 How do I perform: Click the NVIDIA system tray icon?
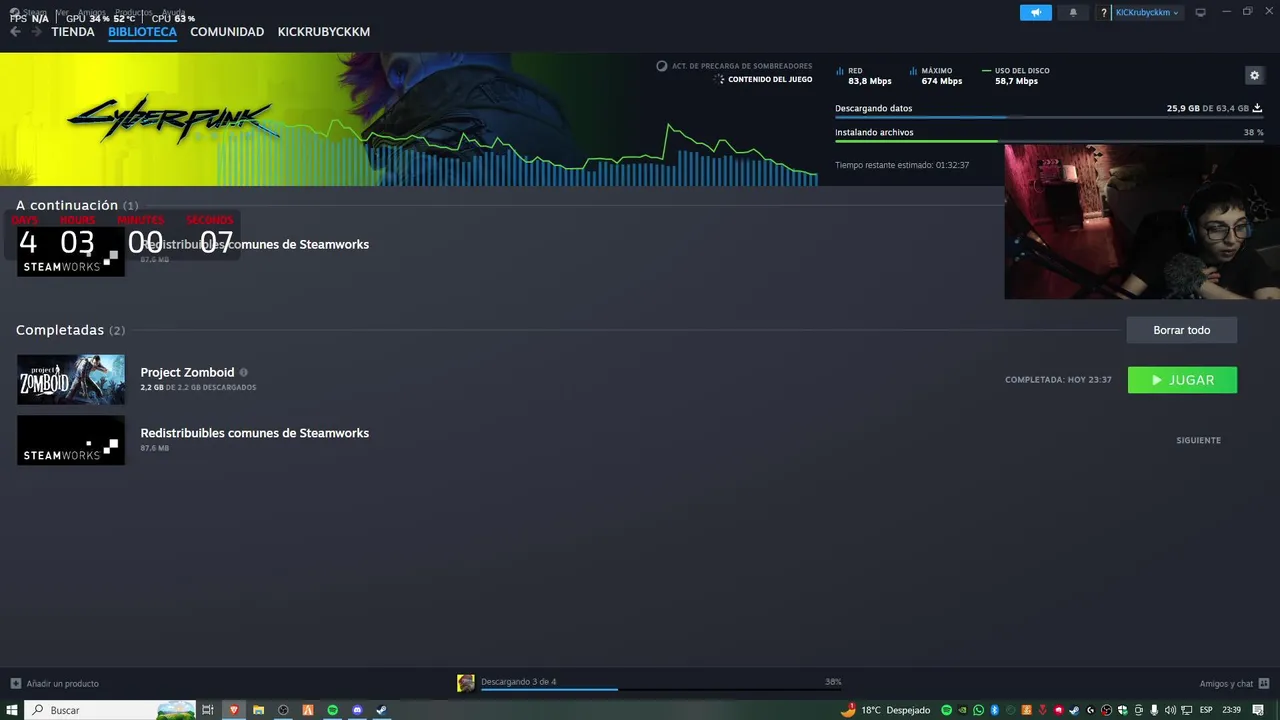click(x=962, y=710)
